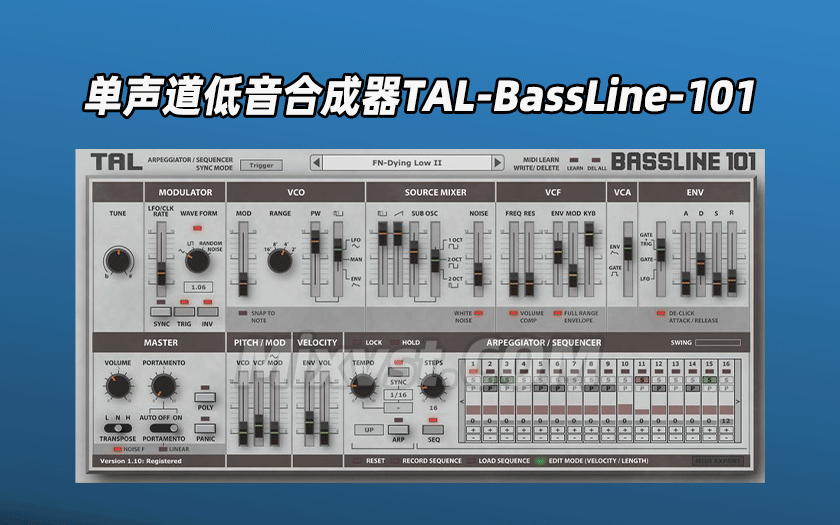Image resolution: width=840 pixels, height=525 pixels.
Task: Adjust the master VOLUME knob
Action: click(118, 386)
